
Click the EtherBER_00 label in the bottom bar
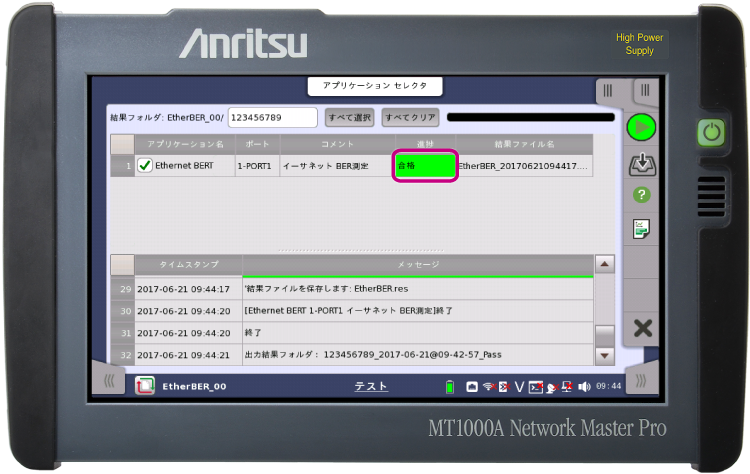click(194, 386)
